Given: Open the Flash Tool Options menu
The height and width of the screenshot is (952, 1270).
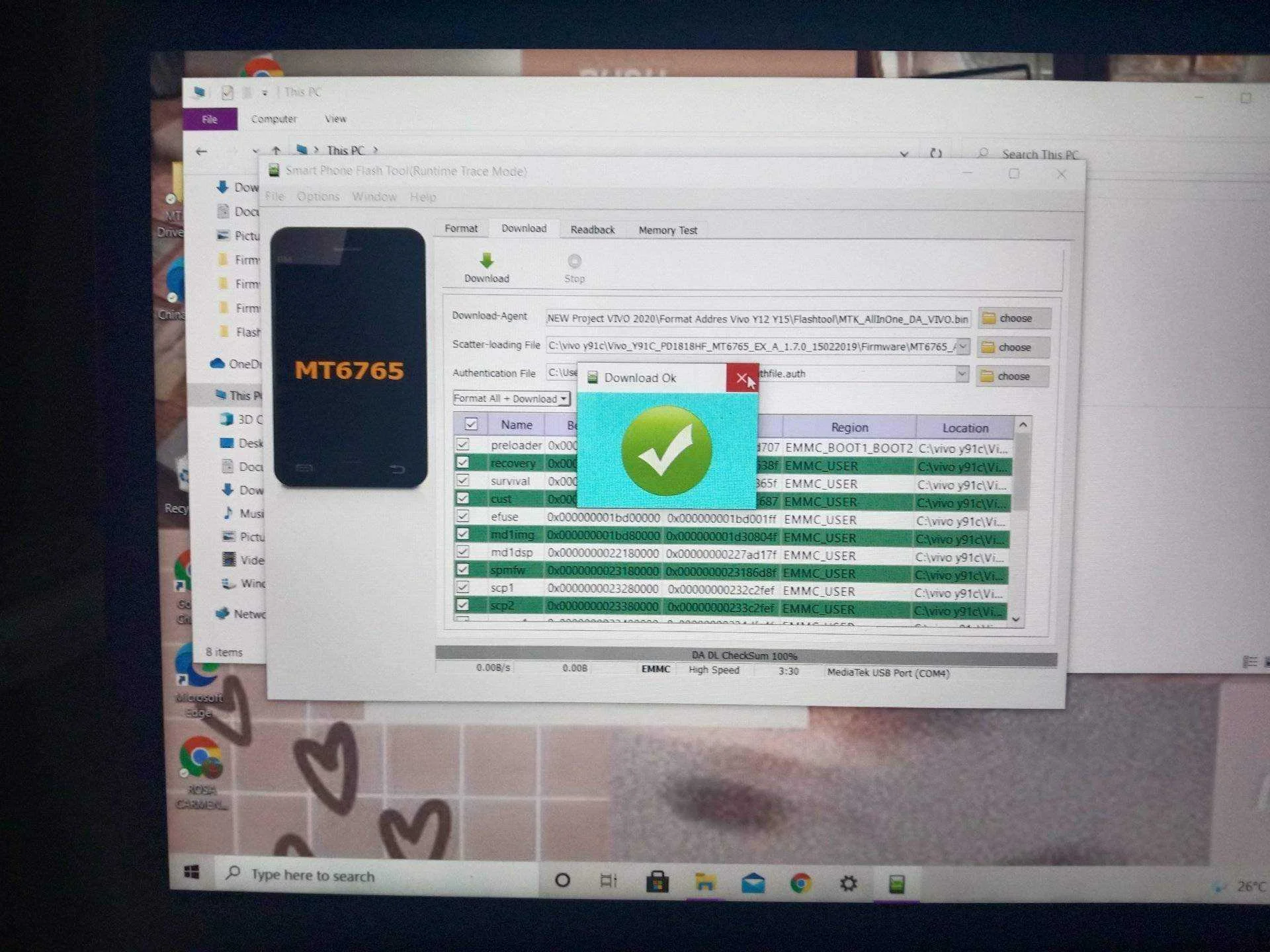Looking at the screenshot, I should pyautogui.click(x=318, y=197).
